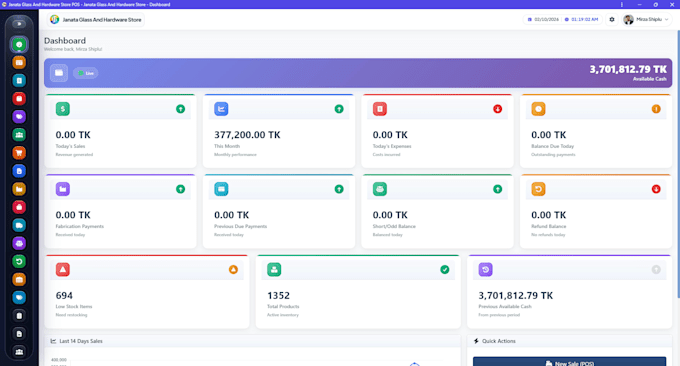Open the green people-group sidebar icon
Image resolution: width=680 pixels, height=366 pixels.
coord(19,135)
